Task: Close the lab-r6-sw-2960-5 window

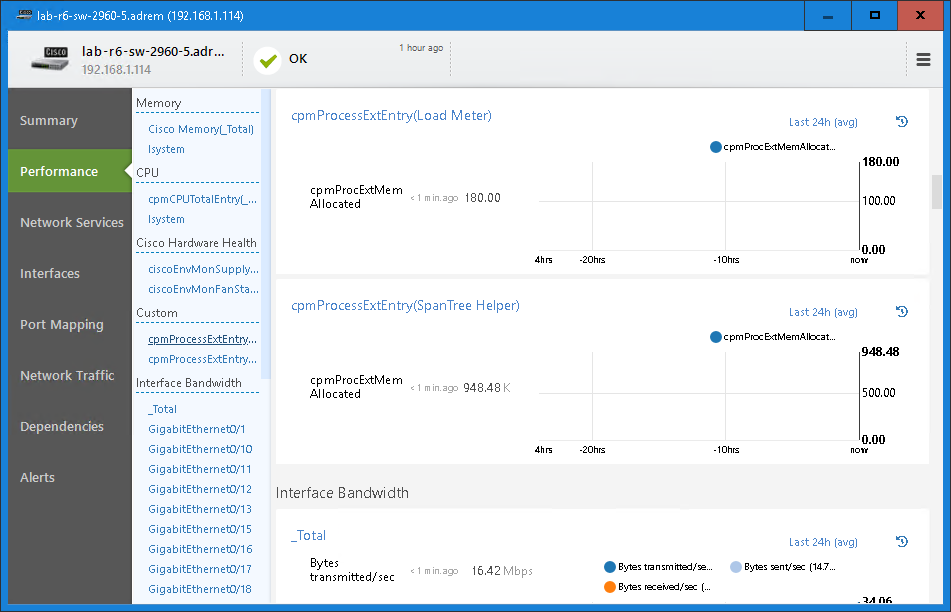Action: pos(920,15)
